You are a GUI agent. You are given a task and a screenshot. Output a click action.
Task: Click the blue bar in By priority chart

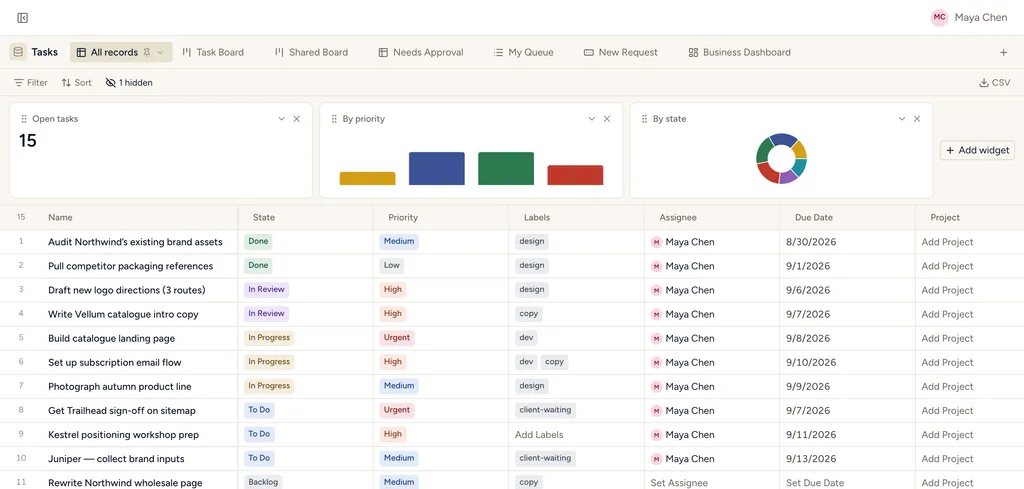click(437, 168)
